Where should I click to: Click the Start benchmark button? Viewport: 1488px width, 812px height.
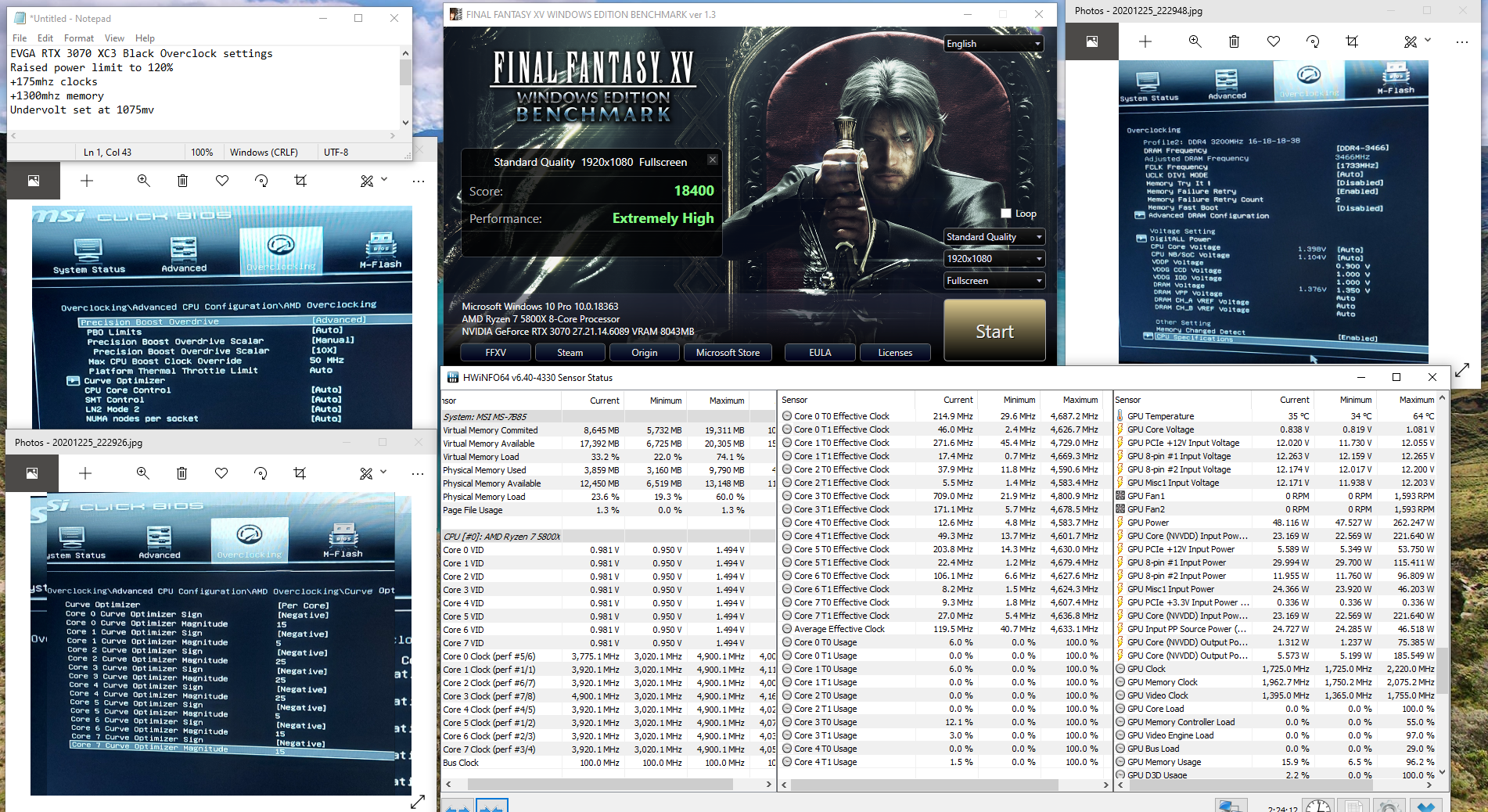[x=994, y=331]
